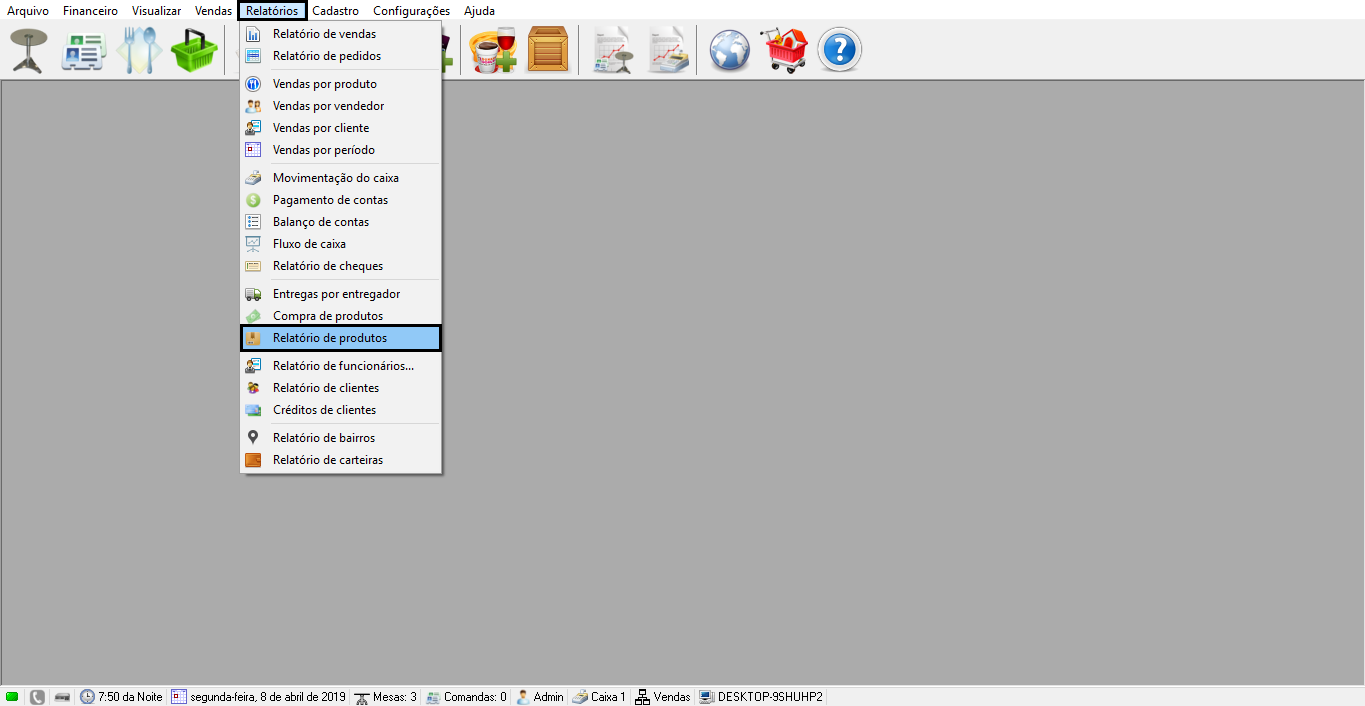
Task: Click the blue question mark help icon
Action: click(x=839, y=50)
